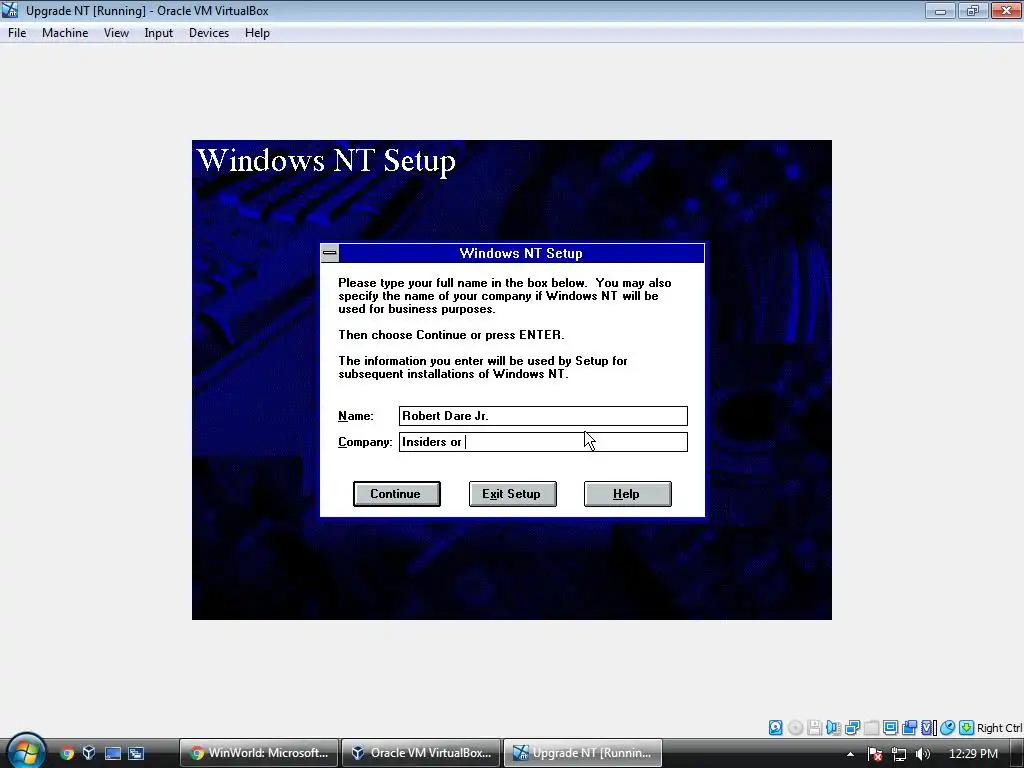Launch VirtualBox from the quick launch cube icon

[x=89, y=753]
